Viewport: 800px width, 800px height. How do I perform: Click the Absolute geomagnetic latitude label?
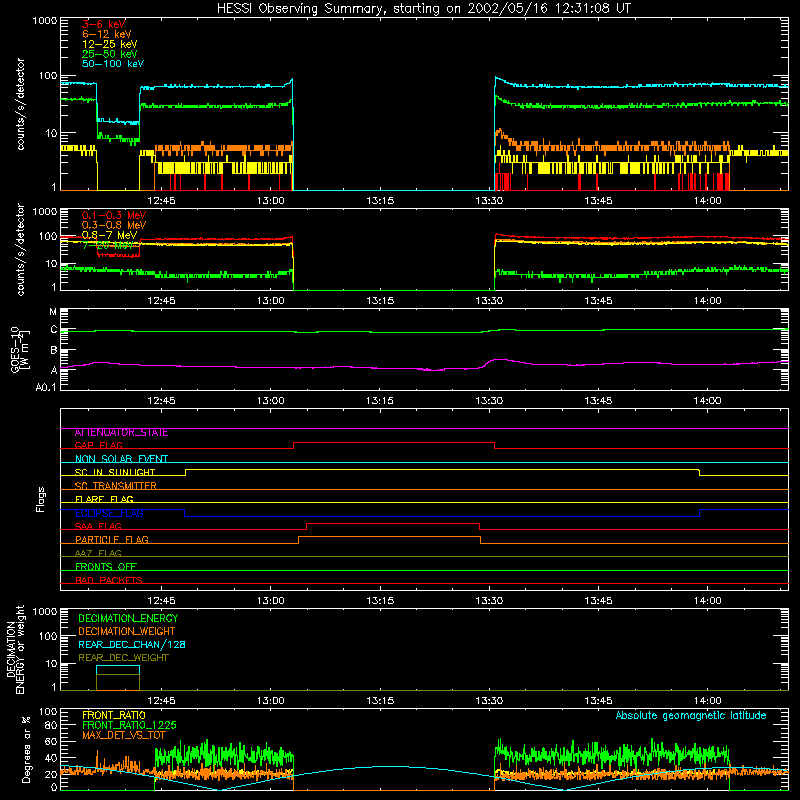tap(691, 715)
